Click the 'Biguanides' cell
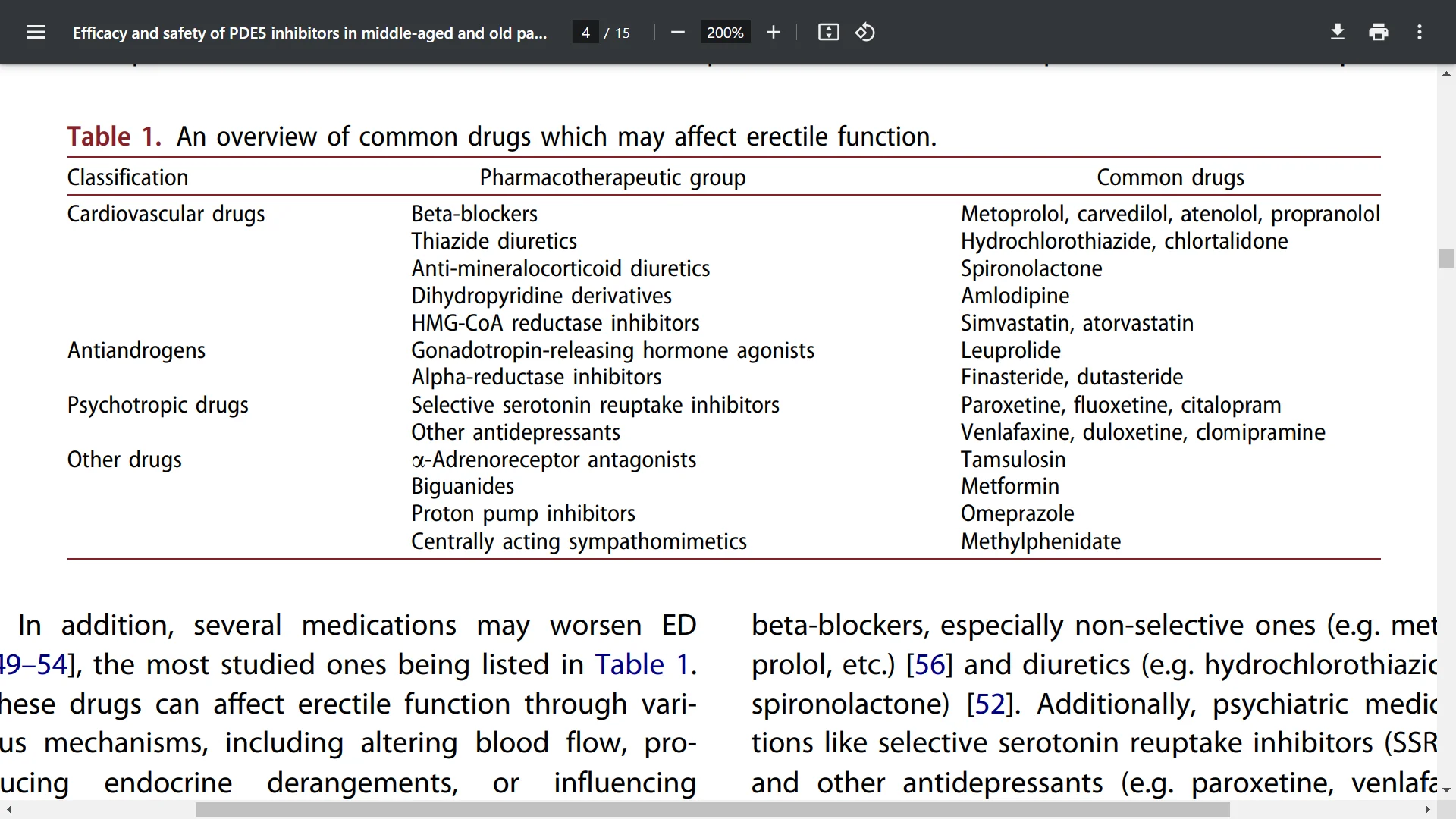1456x819 pixels. point(463,486)
